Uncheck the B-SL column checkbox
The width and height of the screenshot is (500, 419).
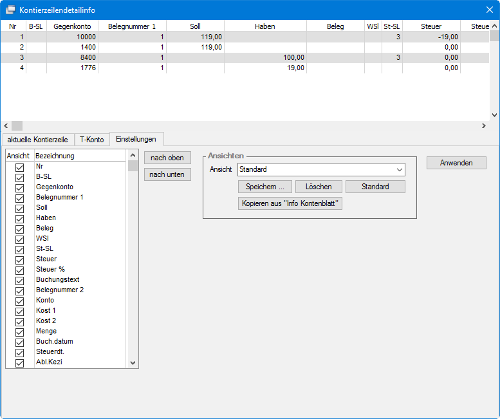(x=20, y=178)
